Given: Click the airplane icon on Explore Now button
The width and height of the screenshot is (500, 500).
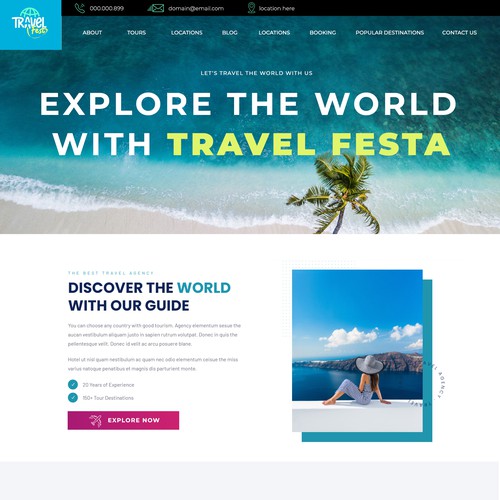Looking at the screenshot, I should [x=95, y=421].
